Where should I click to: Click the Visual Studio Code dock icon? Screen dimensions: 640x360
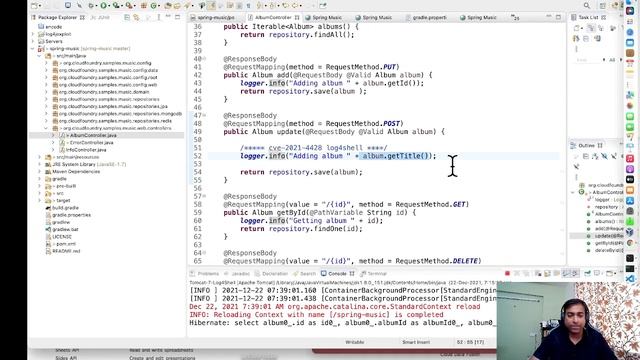(630, 279)
